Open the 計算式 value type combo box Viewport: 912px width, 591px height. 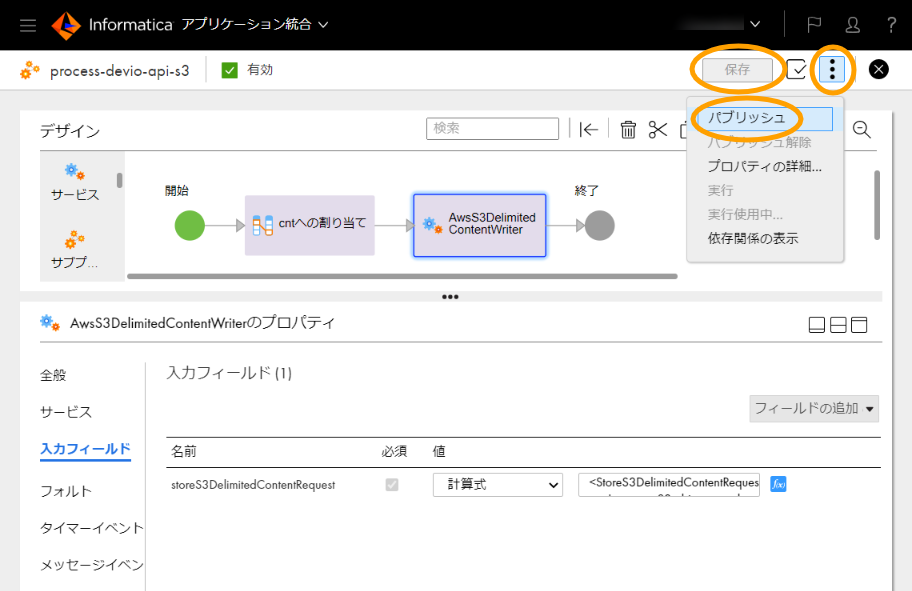click(497, 484)
